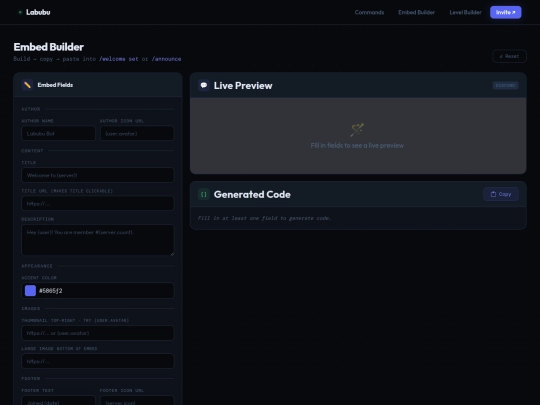Click the code brackets icon beside Generated Code
This screenshot has height=405, width=540.
click(x=204, y=194)
